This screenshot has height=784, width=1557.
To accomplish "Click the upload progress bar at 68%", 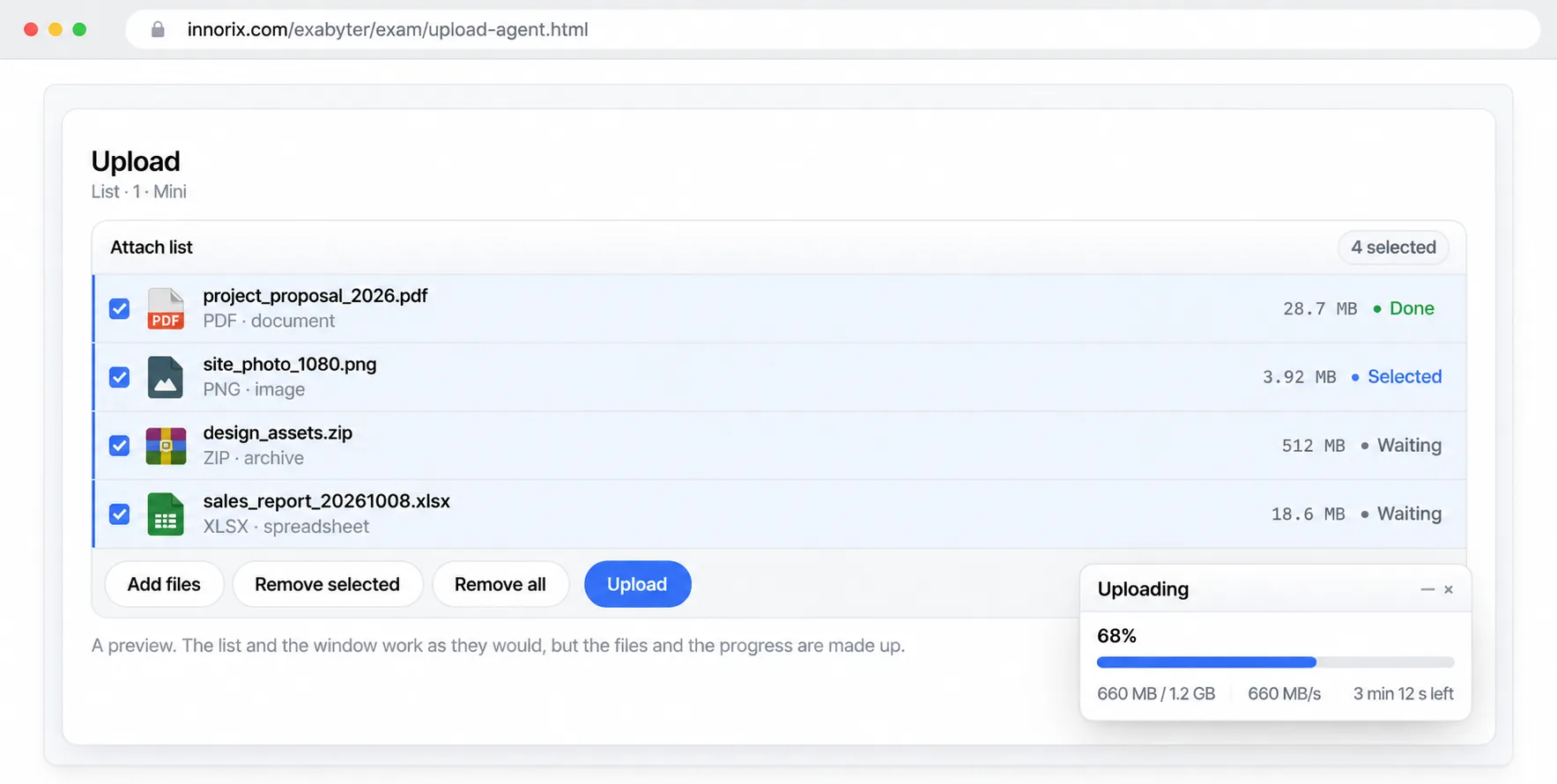I will coord(1275,662).
